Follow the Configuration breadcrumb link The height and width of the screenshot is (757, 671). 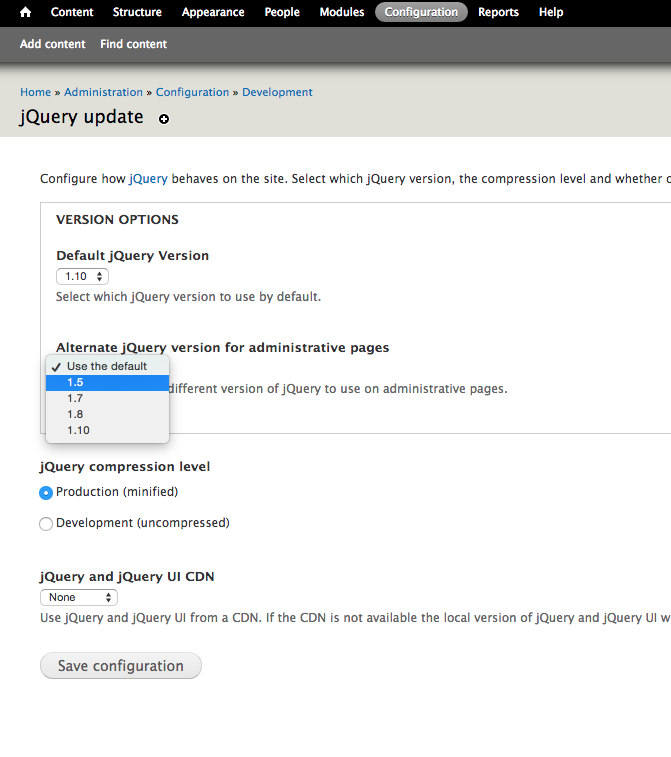pos(192,92)
